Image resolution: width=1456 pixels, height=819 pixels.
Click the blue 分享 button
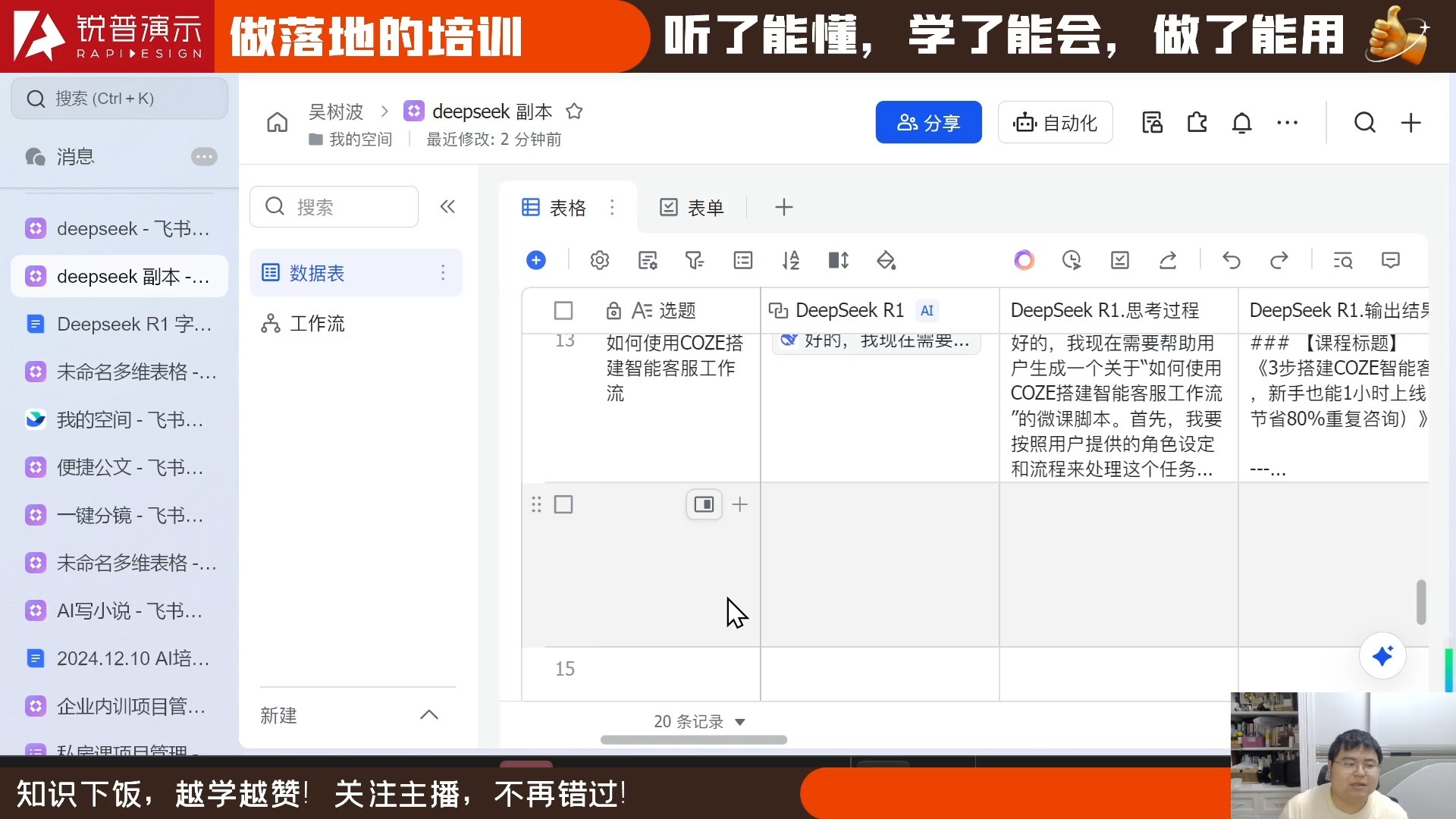928,122
